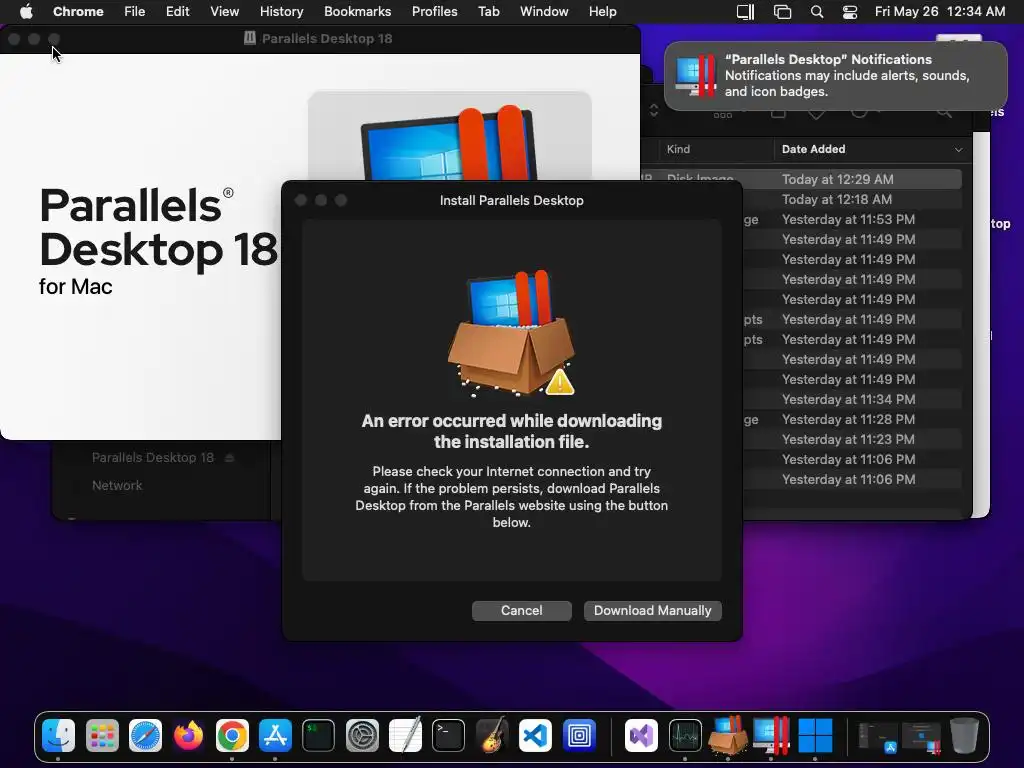This screenshot has width=1024, height=768.
Task: Switch to Google Chrome in the dock
Action: (232, 735)
